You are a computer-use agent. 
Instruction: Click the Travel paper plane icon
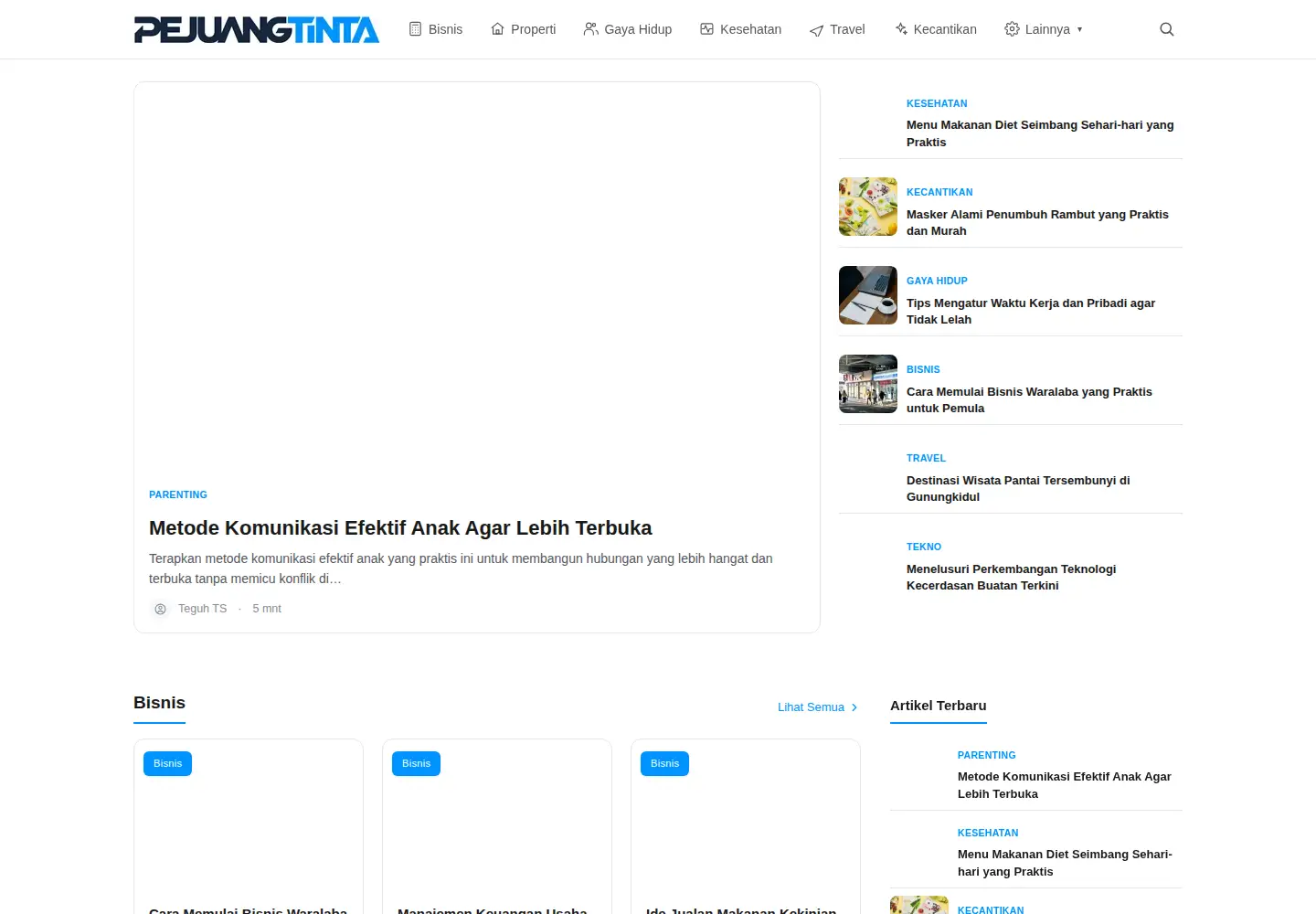pyautogui.click(x=816, y=30)
